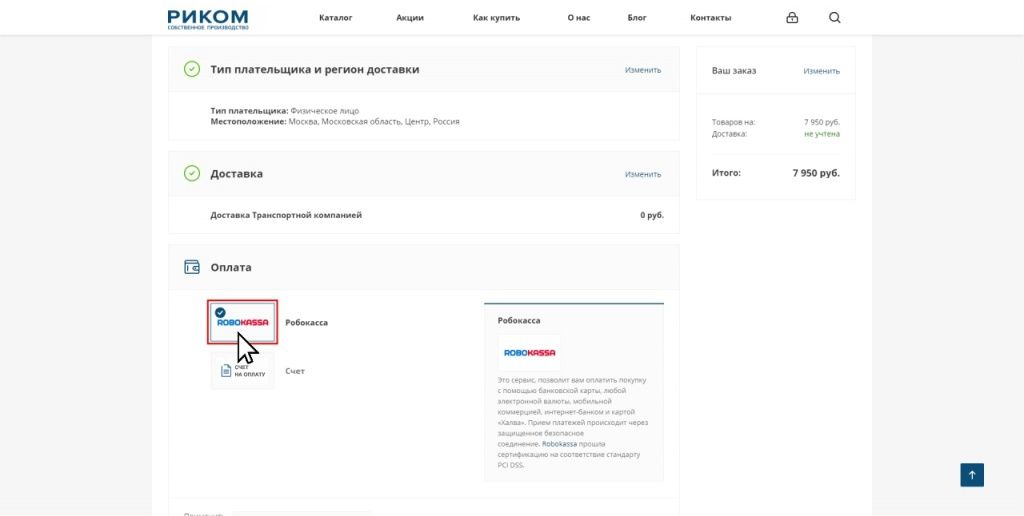Open the cart lock icon in header
Screen dimensions: 1024x516
(792, 18)
